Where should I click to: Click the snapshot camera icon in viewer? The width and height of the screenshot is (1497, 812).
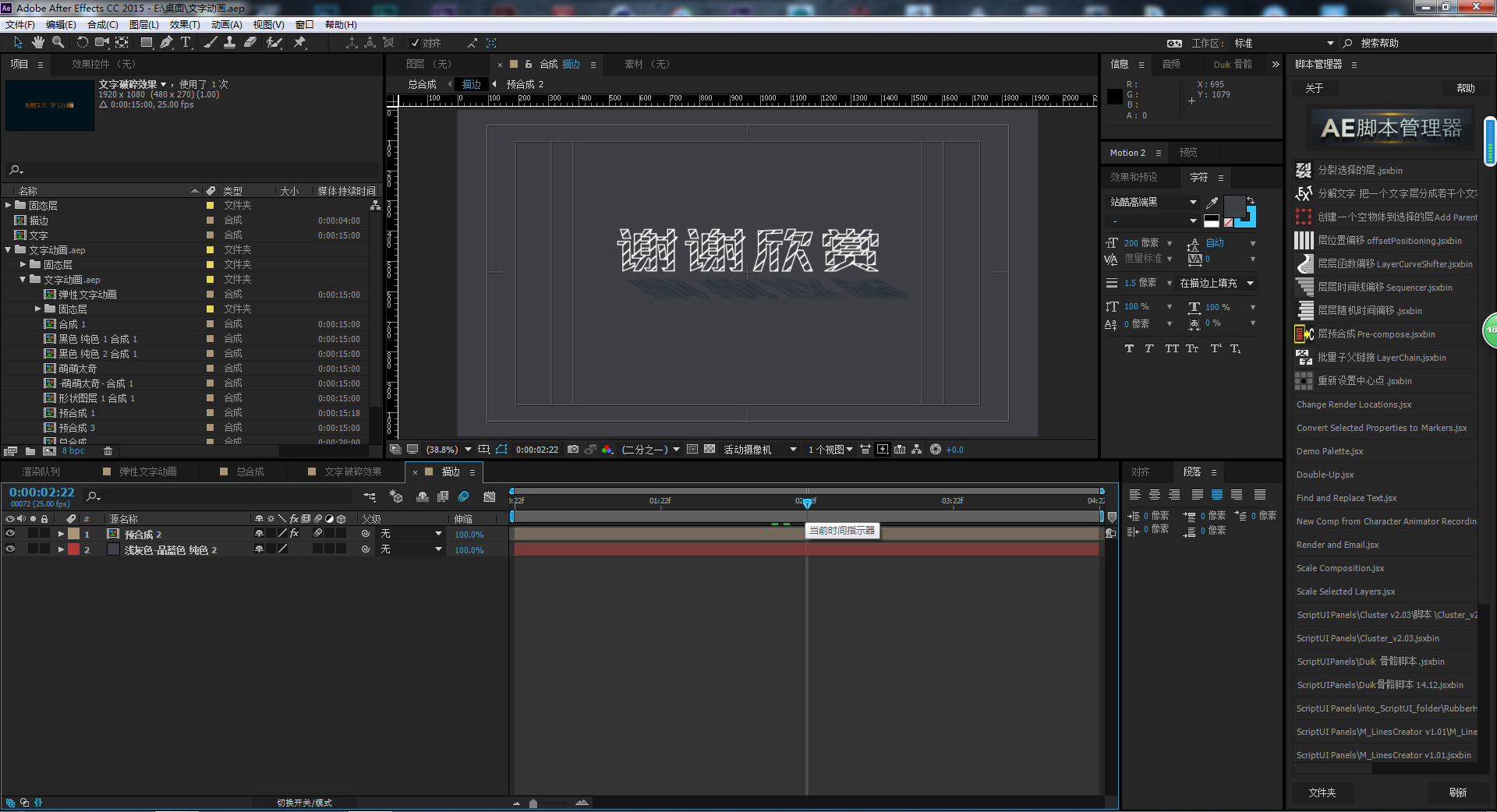tap(573, 450)
